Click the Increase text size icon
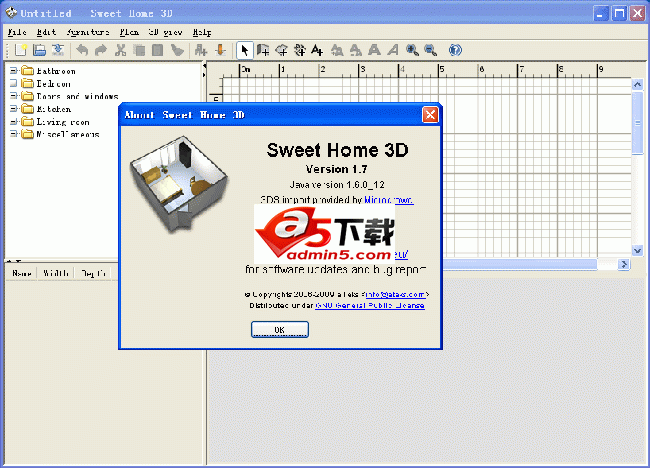This screenshot has height=468, width=650. [337, 50]
